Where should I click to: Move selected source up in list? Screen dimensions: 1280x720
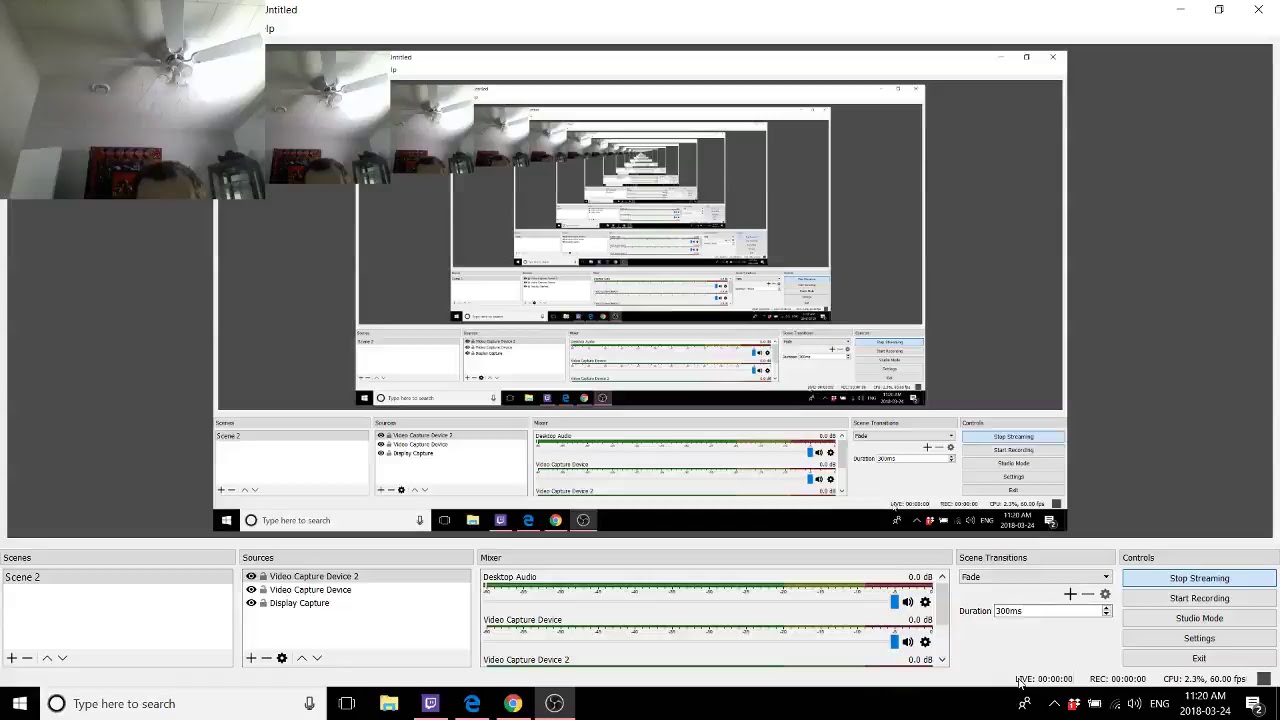click(301, 658)
